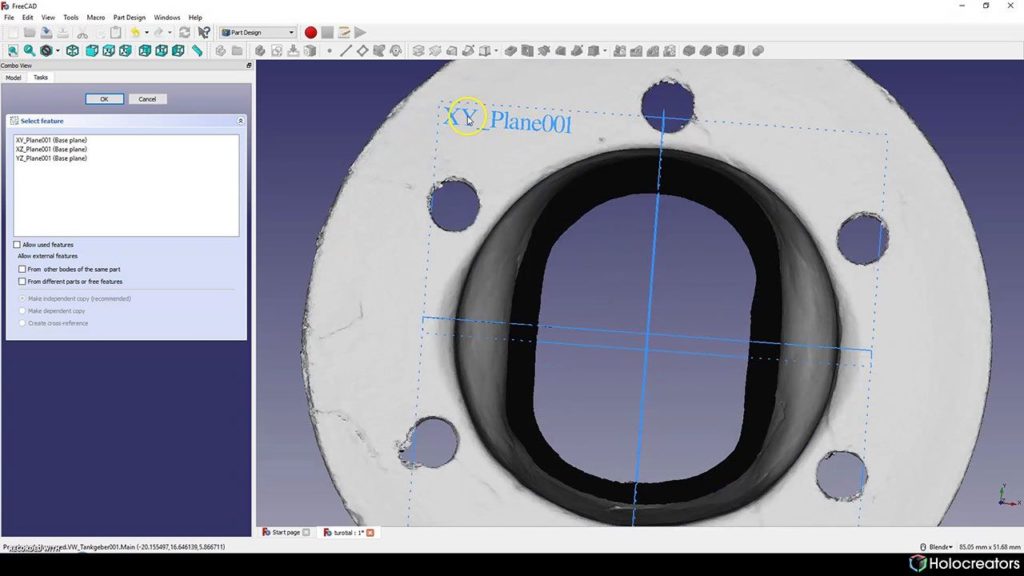The image size is (1024, 576).
Task: Set the rear view cube
Action: pos(145,51)
